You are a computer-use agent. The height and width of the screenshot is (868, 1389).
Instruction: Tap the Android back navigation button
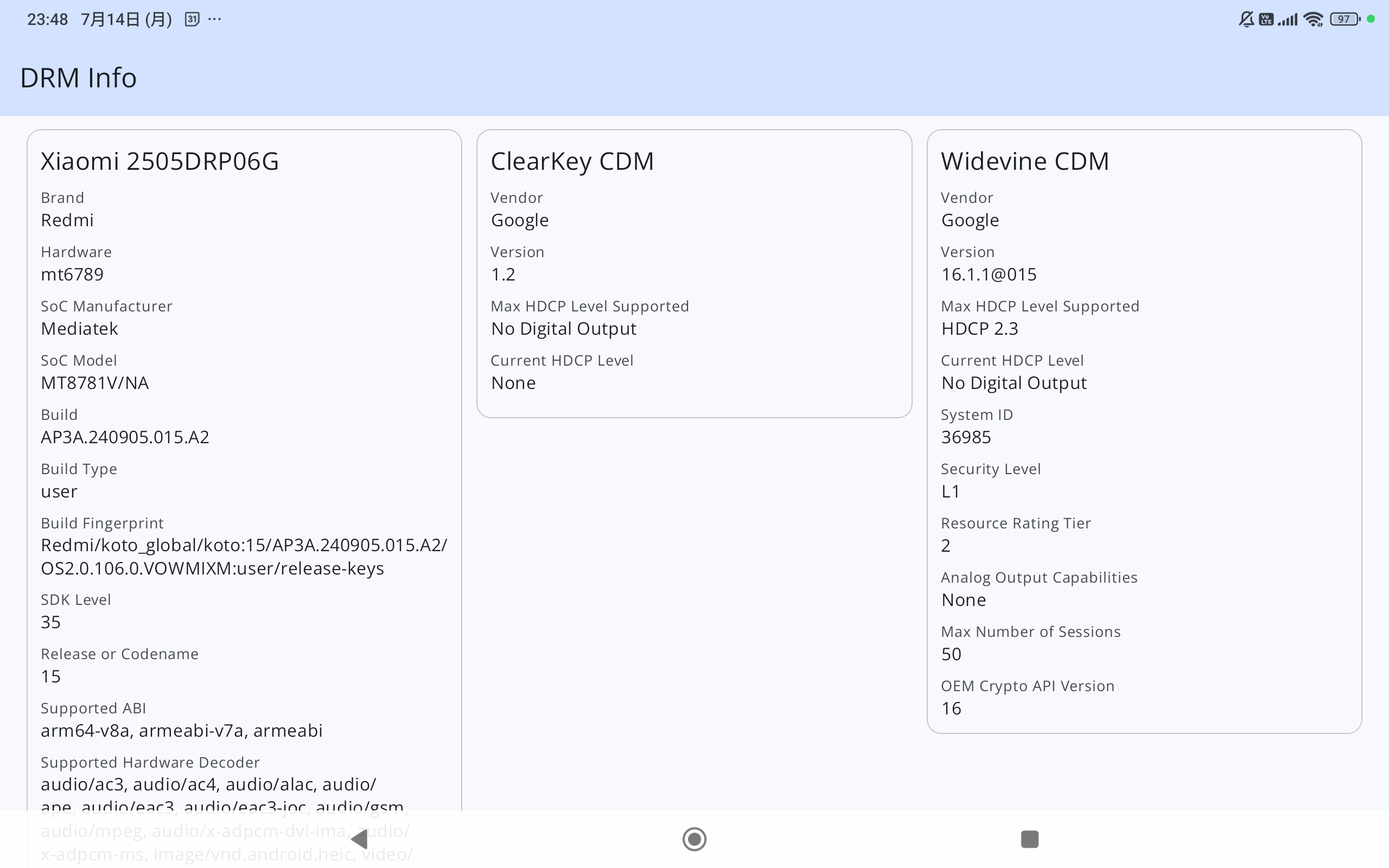click(359, 839)
